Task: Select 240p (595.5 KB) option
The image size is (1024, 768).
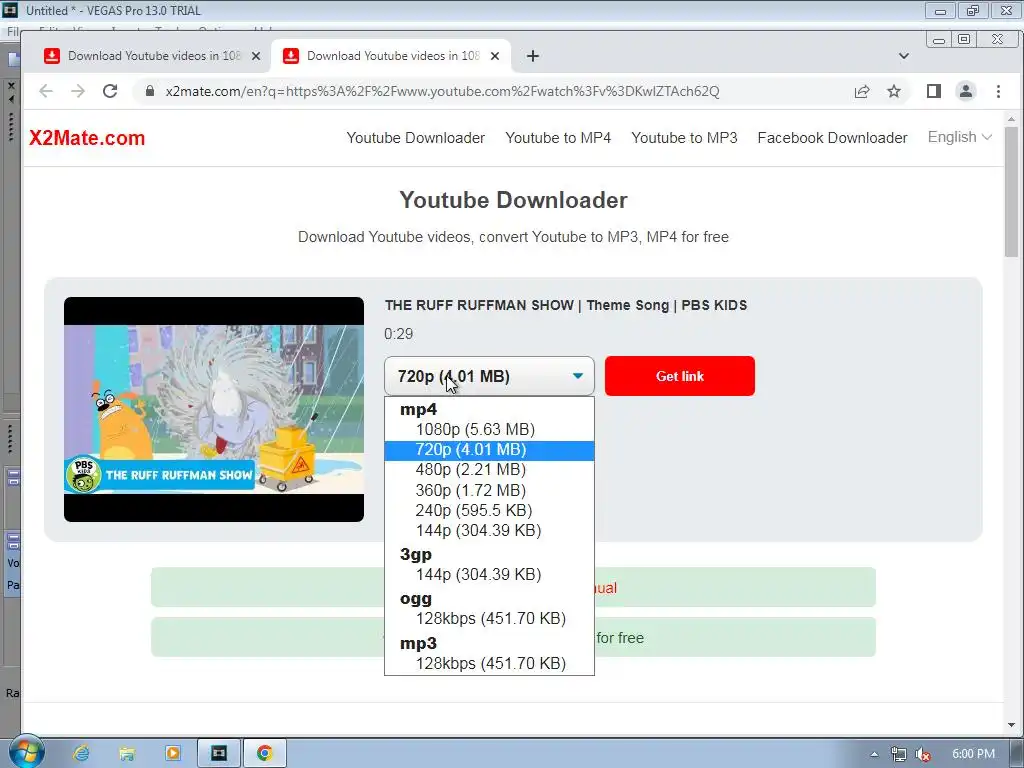Action: click(489, 510)
